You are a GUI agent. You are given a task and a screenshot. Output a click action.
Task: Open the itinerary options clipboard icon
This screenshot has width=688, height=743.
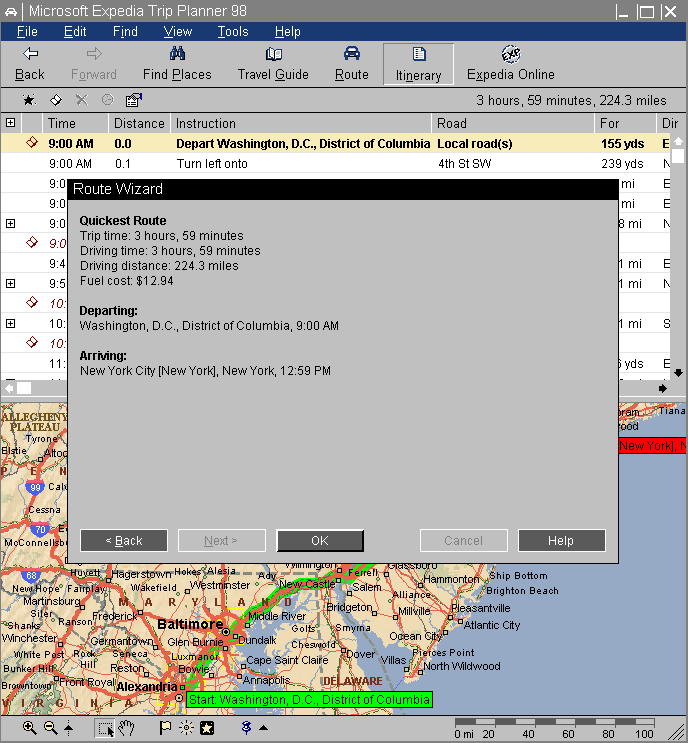[134, 100]
